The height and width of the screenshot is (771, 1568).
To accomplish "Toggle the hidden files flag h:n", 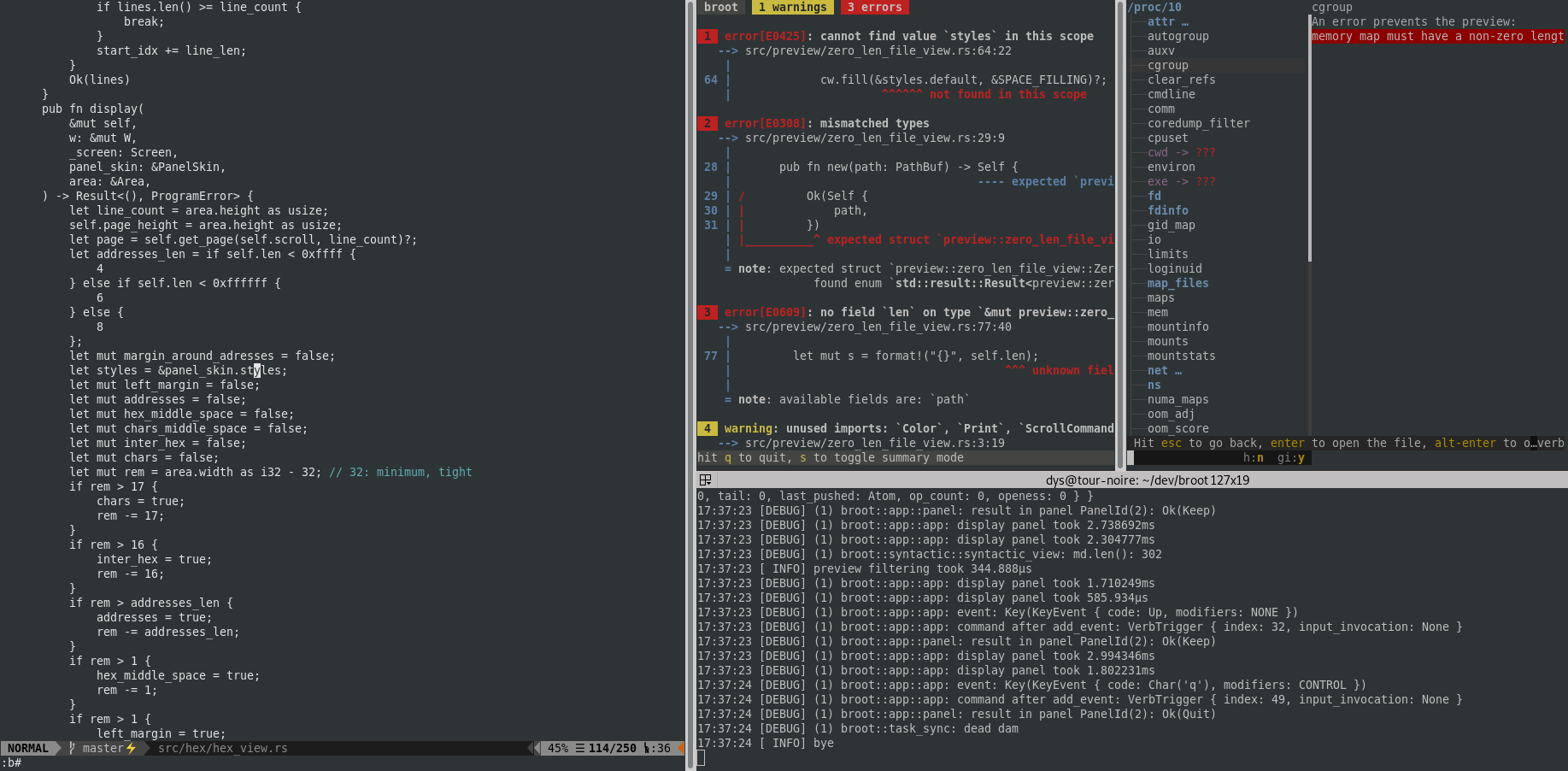I will point(1254,458).
